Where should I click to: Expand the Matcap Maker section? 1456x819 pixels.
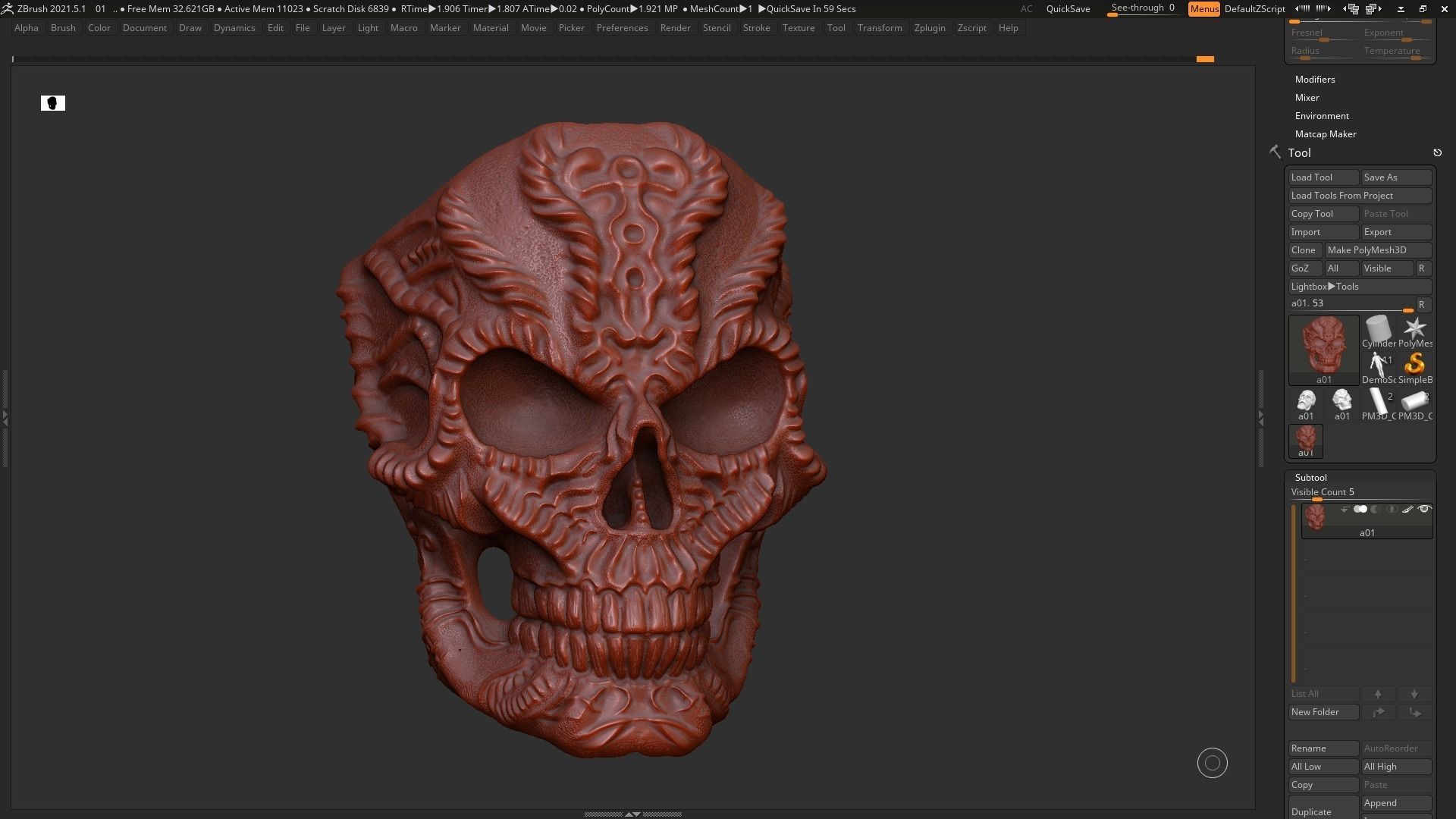click(x=1326, y=134)
